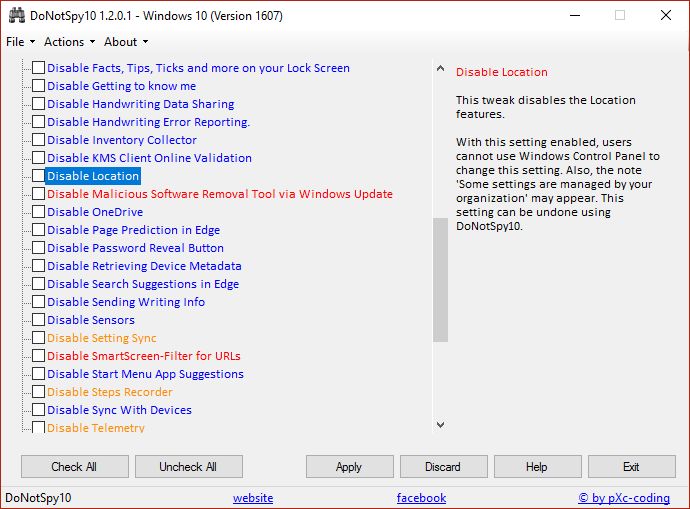Select the 'Disable OneDrive' list entry

(x=95, y=212)
